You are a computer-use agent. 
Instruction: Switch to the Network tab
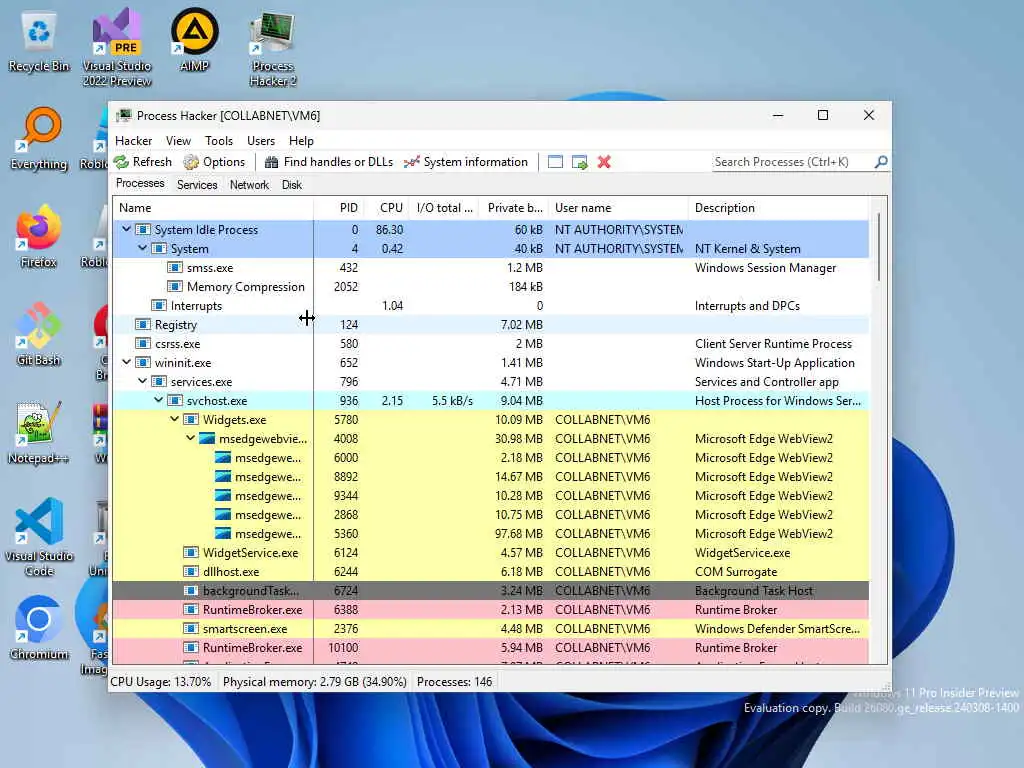point(249,185)
